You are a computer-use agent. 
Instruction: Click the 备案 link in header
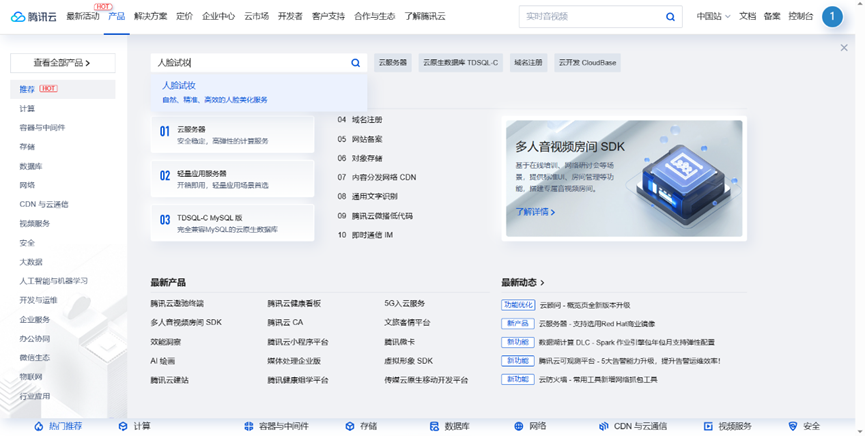coord(772,17)
